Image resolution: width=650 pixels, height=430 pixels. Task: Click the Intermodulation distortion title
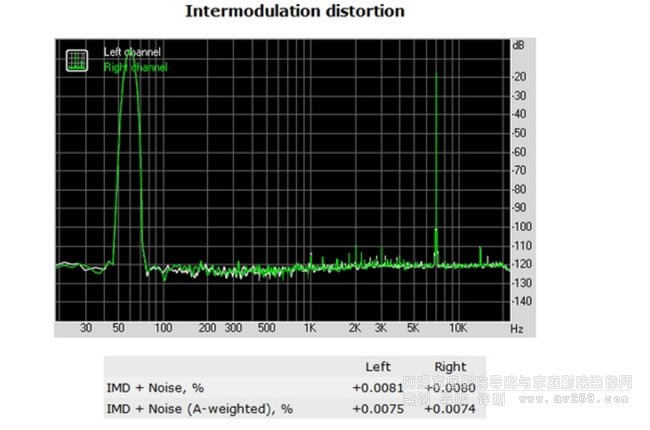(295, 12)
